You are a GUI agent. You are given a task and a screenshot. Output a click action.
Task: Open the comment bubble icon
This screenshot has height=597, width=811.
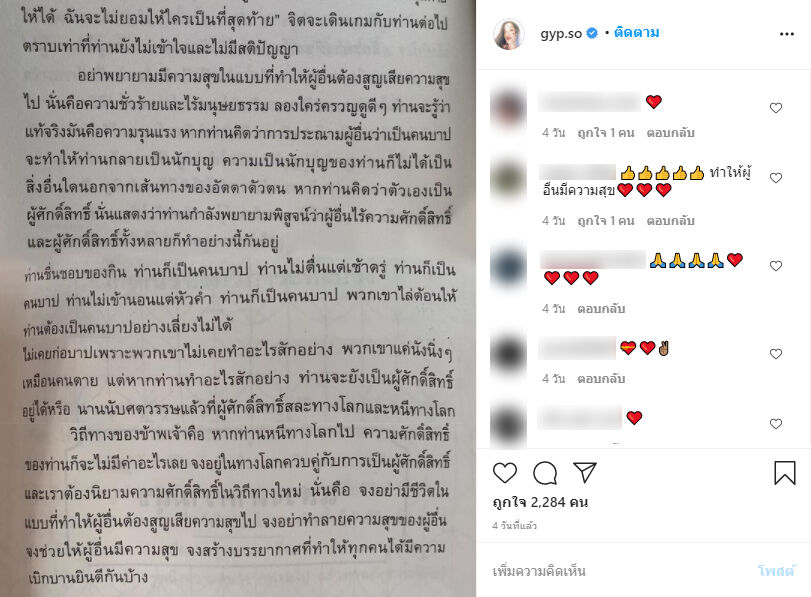click(545, 473)
